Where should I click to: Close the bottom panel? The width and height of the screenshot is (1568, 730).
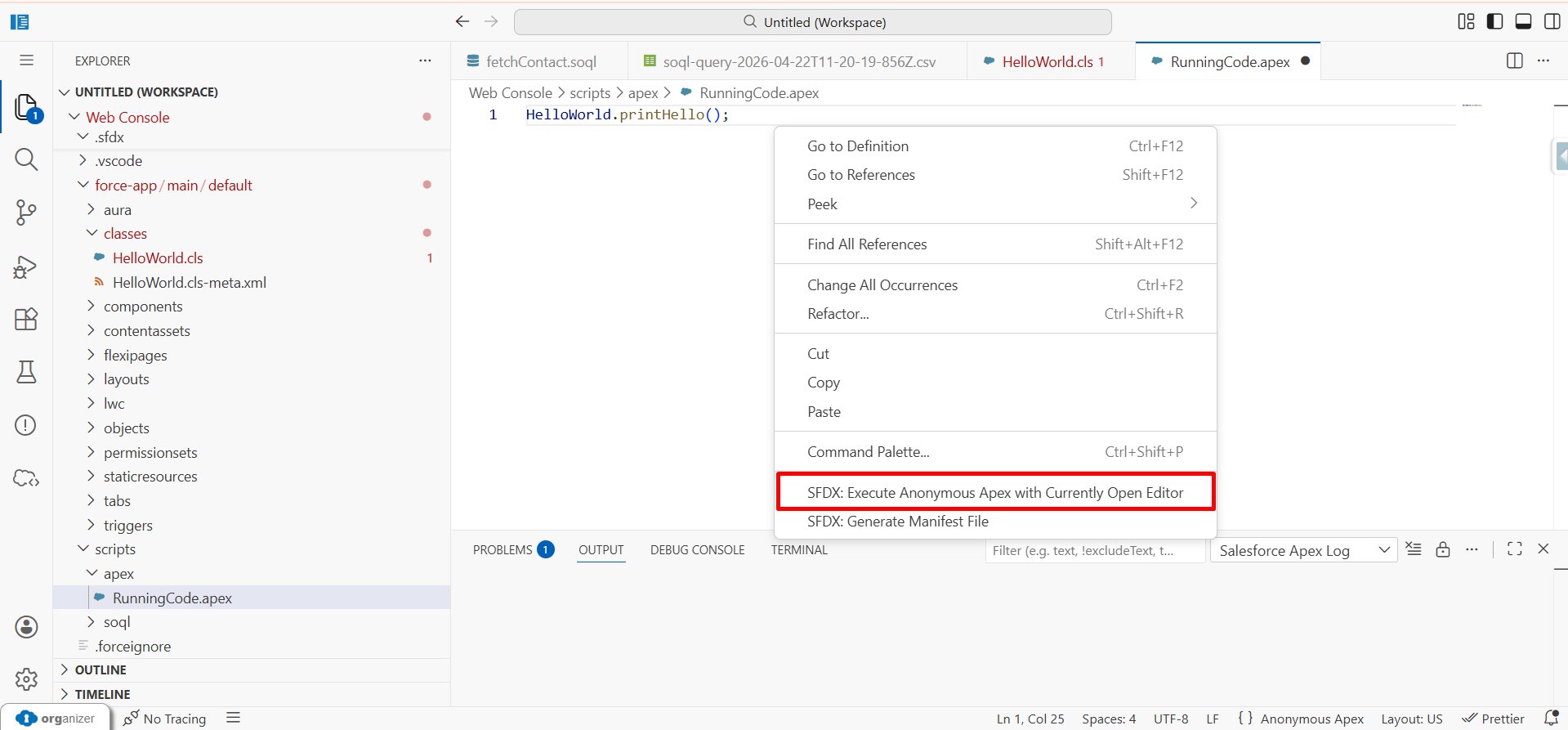[1543, 549]
